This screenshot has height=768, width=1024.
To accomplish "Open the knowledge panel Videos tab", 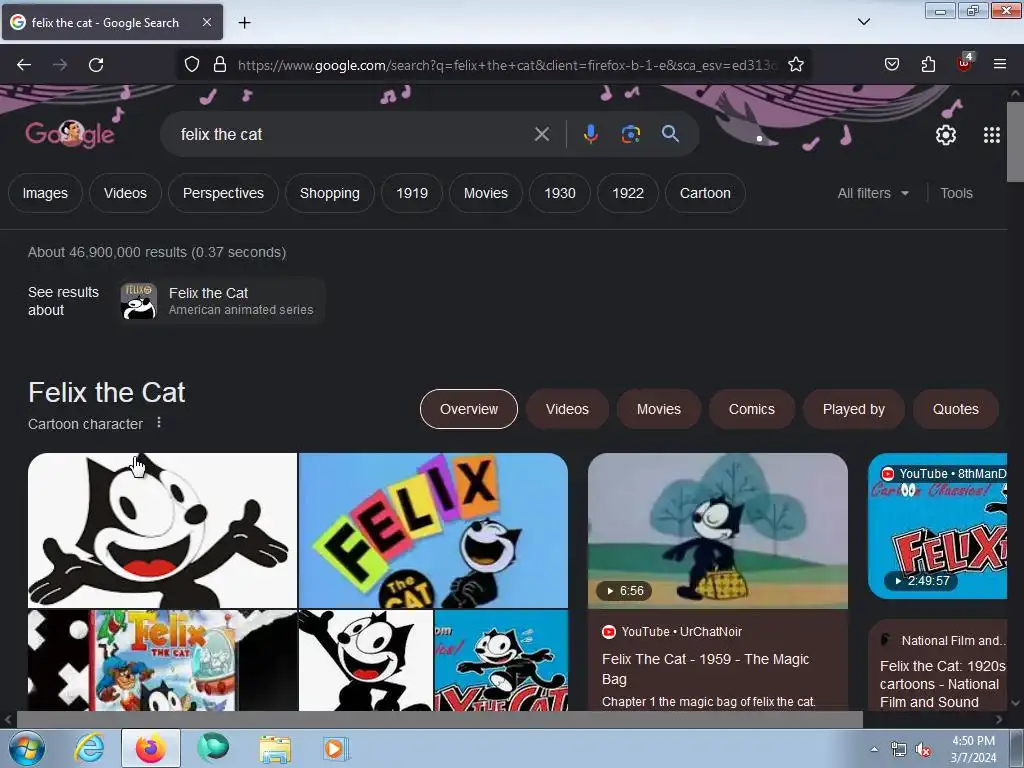I will [x=567, y=409].
